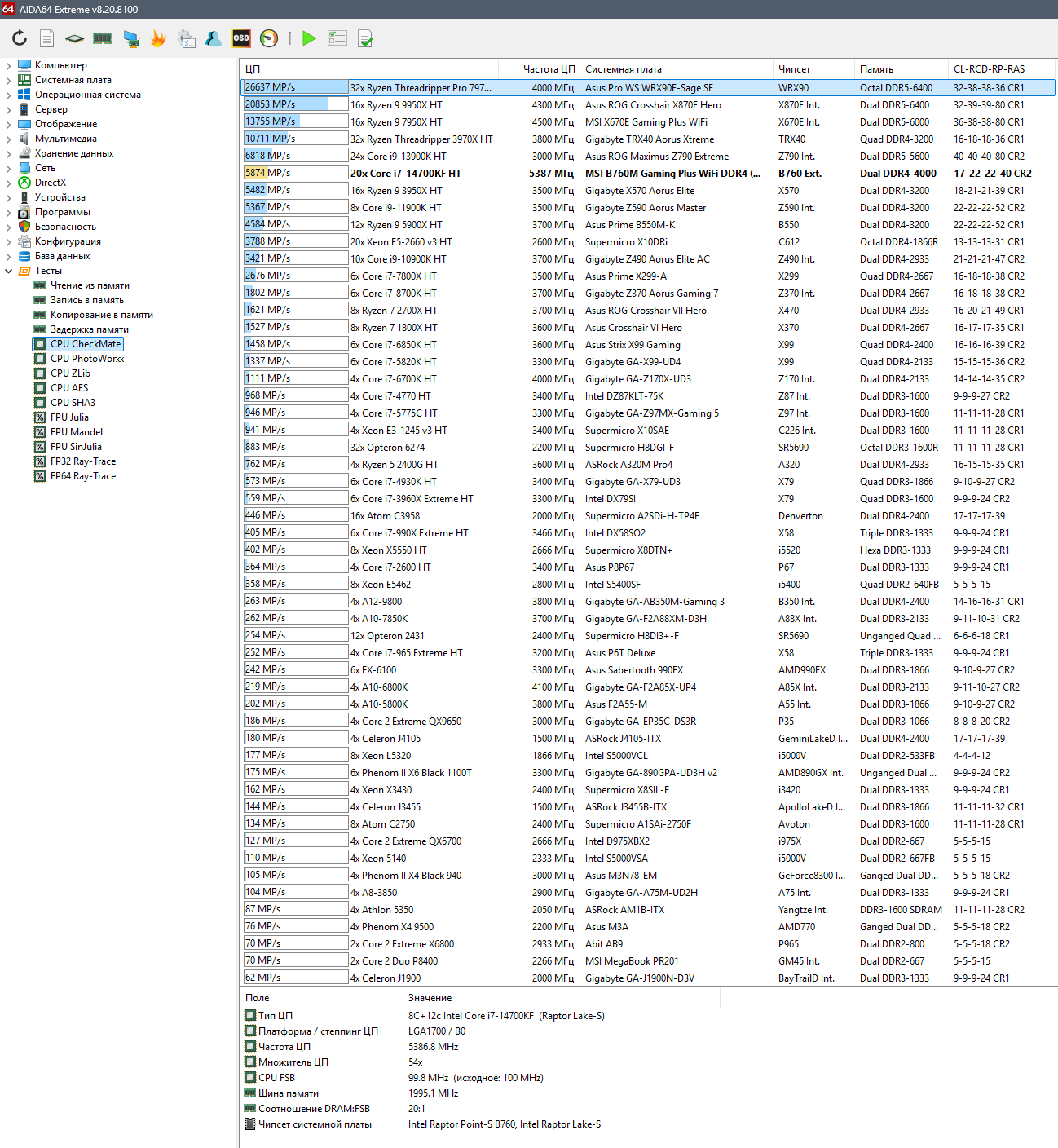Image resolution: width=1058 pixels, height=1148 pixels.
Task: Click the percent icon beside FPU Julia
Action: click(x=40, y=417)
